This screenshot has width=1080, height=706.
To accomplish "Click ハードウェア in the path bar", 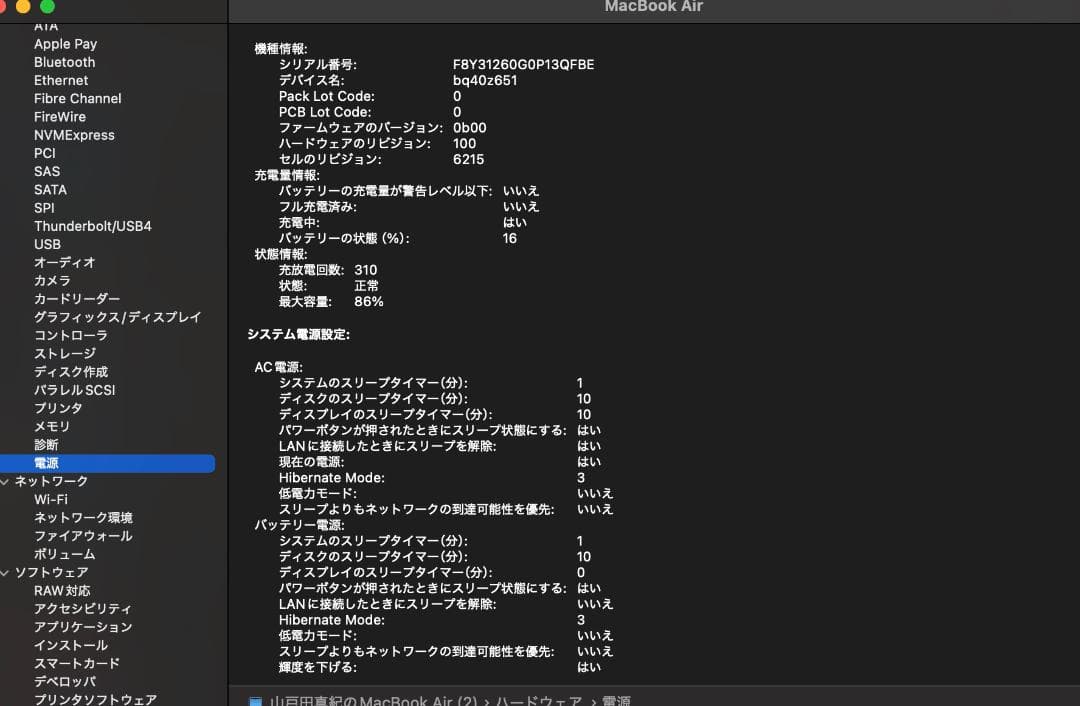I will [539, 701].
